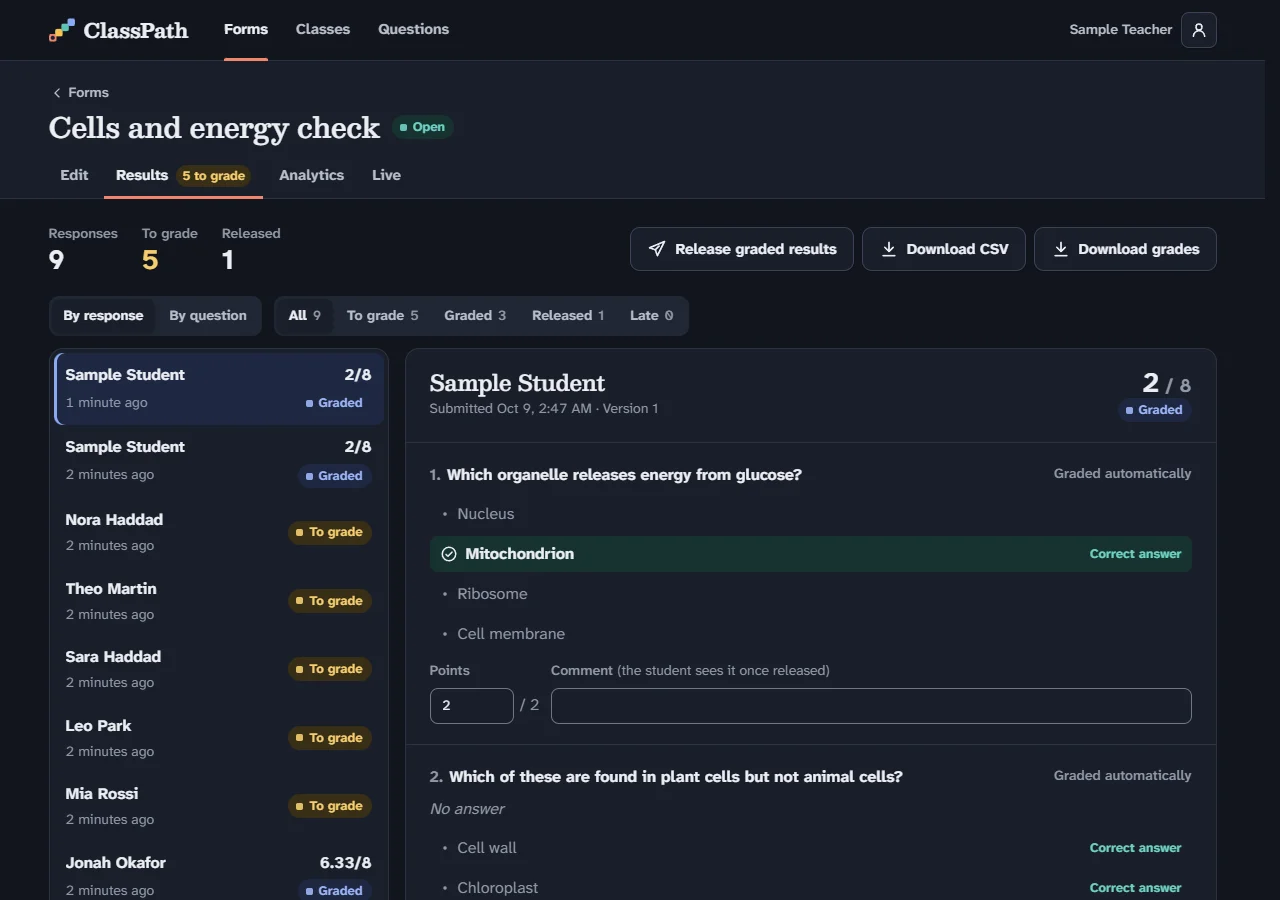Open the Classes navigation item
The image size is (1280, 900).
point(323,30)
